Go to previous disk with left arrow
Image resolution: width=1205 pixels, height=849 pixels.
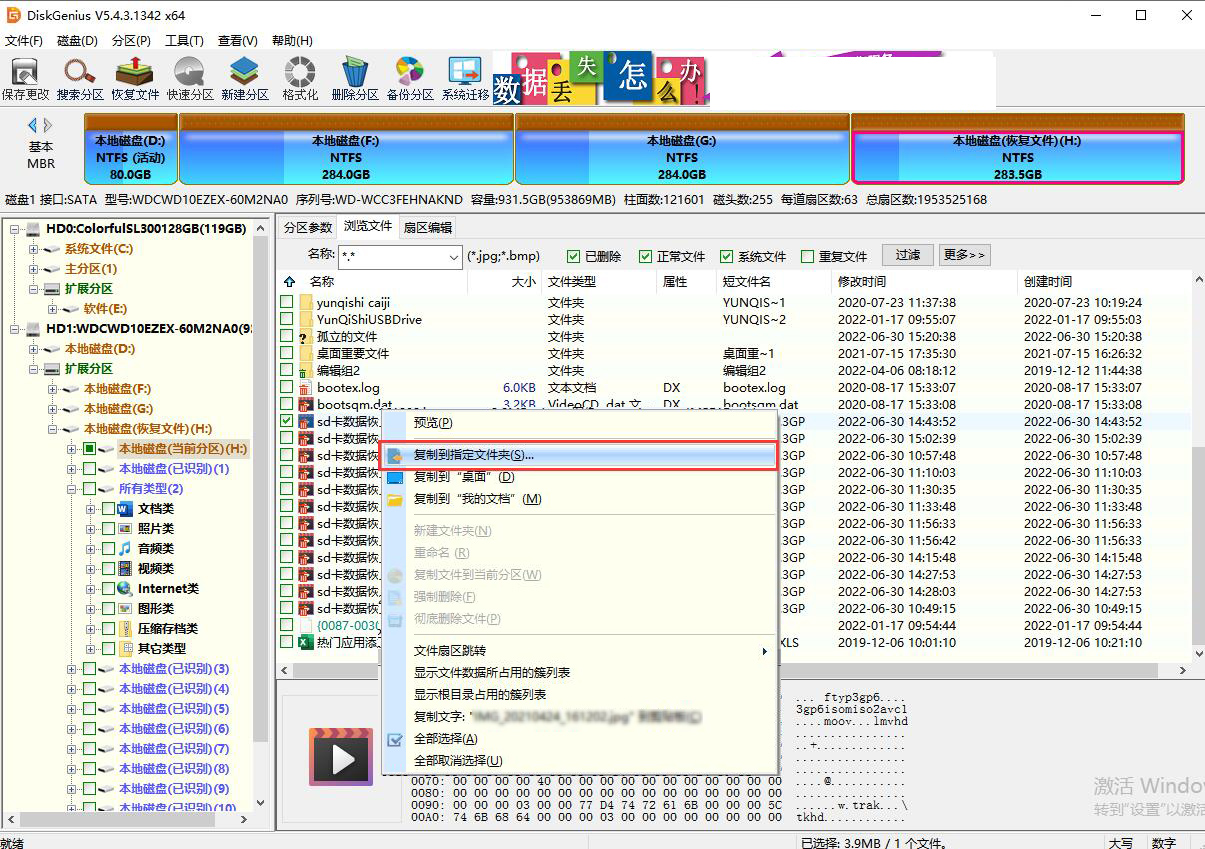pos(32,125)
